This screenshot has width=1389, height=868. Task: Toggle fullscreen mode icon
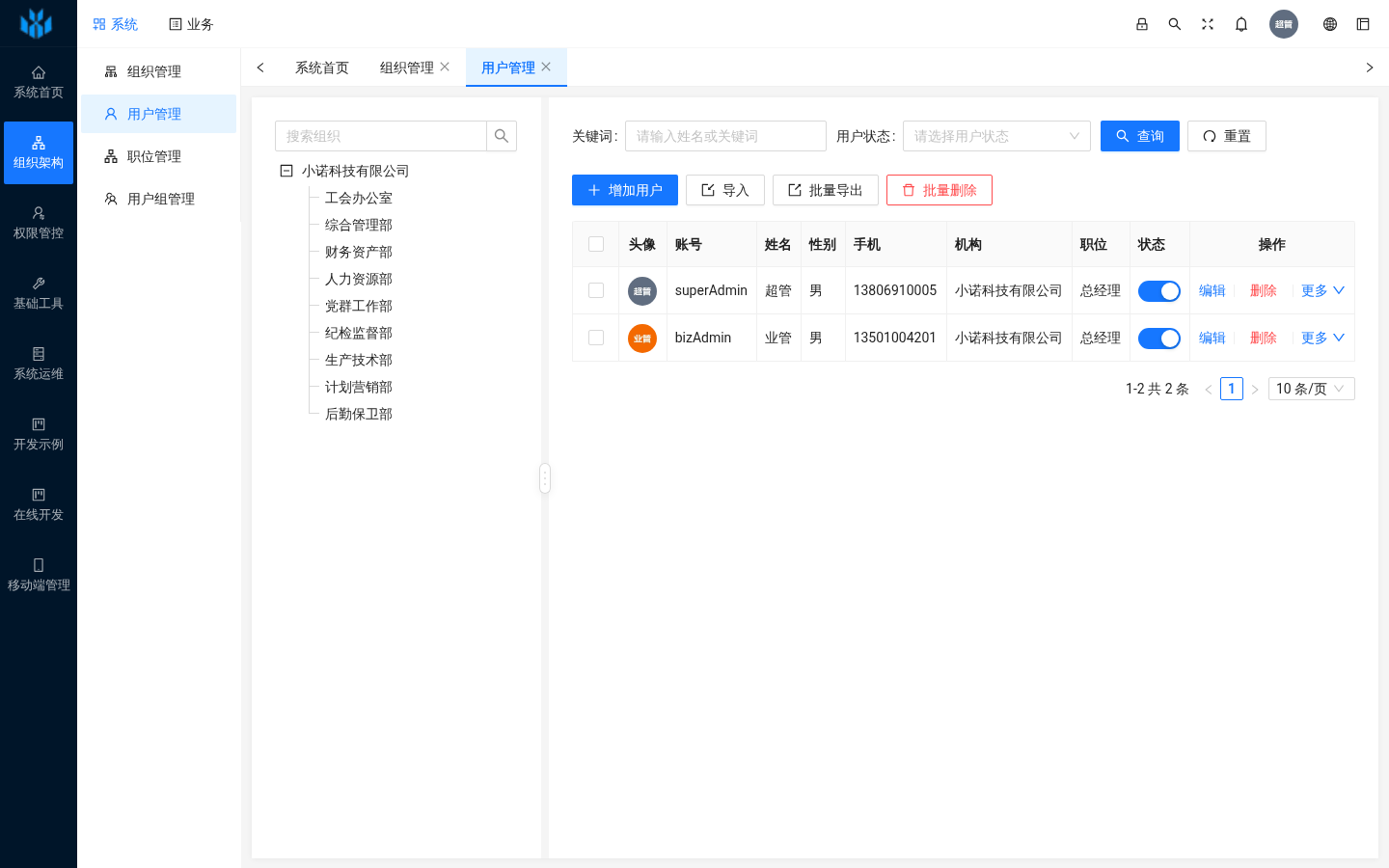pyautogui.click(x=1208, y=24)
